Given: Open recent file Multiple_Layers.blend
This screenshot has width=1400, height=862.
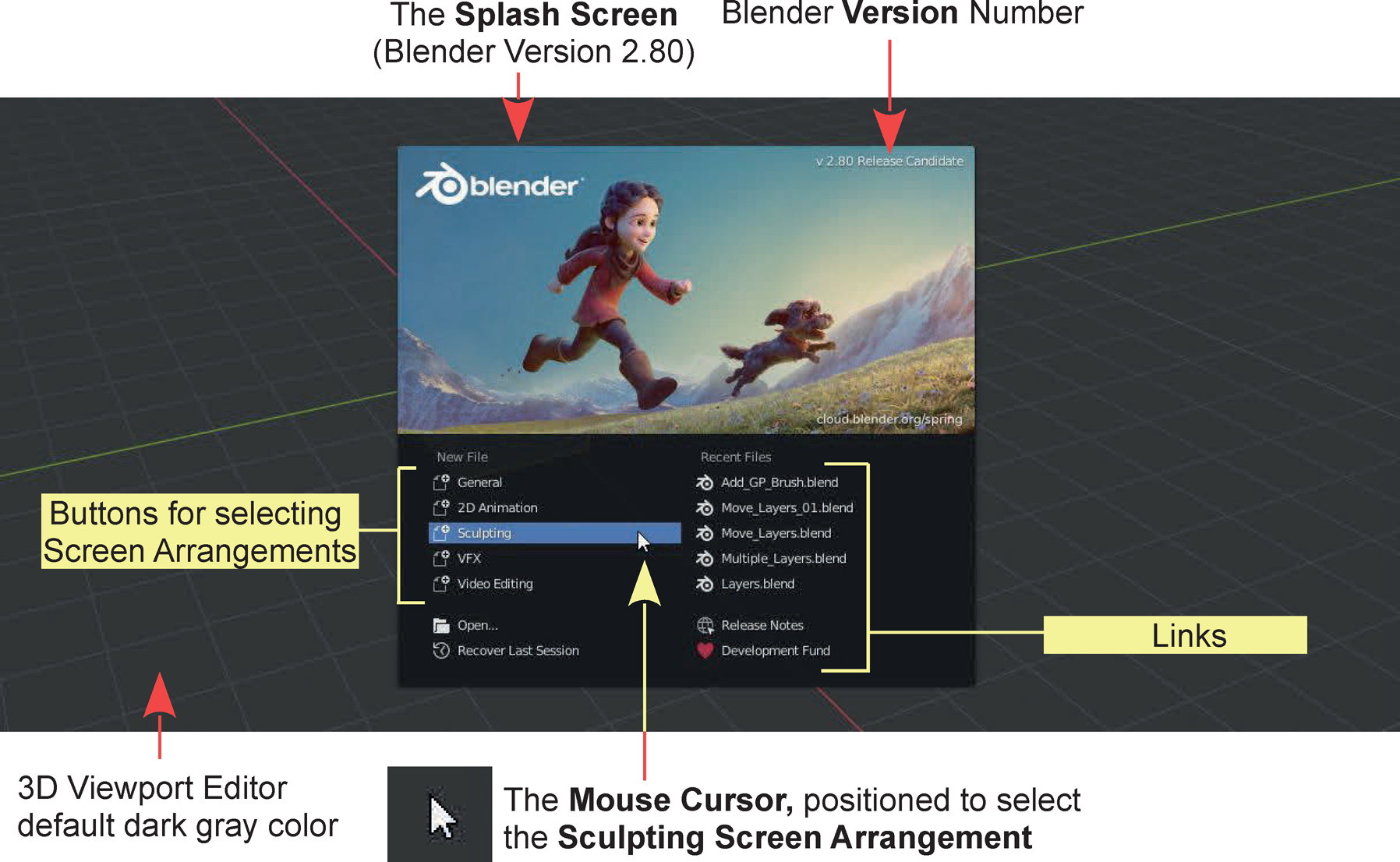Looking at the screenshot, I should coord(783,558).
